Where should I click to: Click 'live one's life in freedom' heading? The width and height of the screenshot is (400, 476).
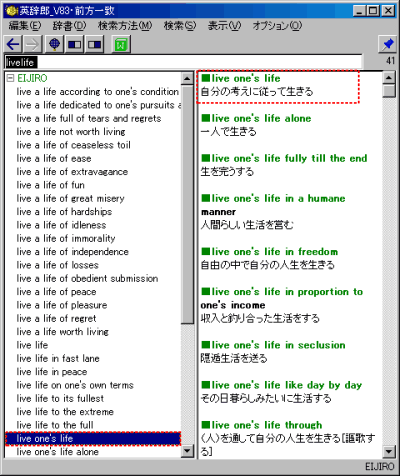(x=269, y=252)
